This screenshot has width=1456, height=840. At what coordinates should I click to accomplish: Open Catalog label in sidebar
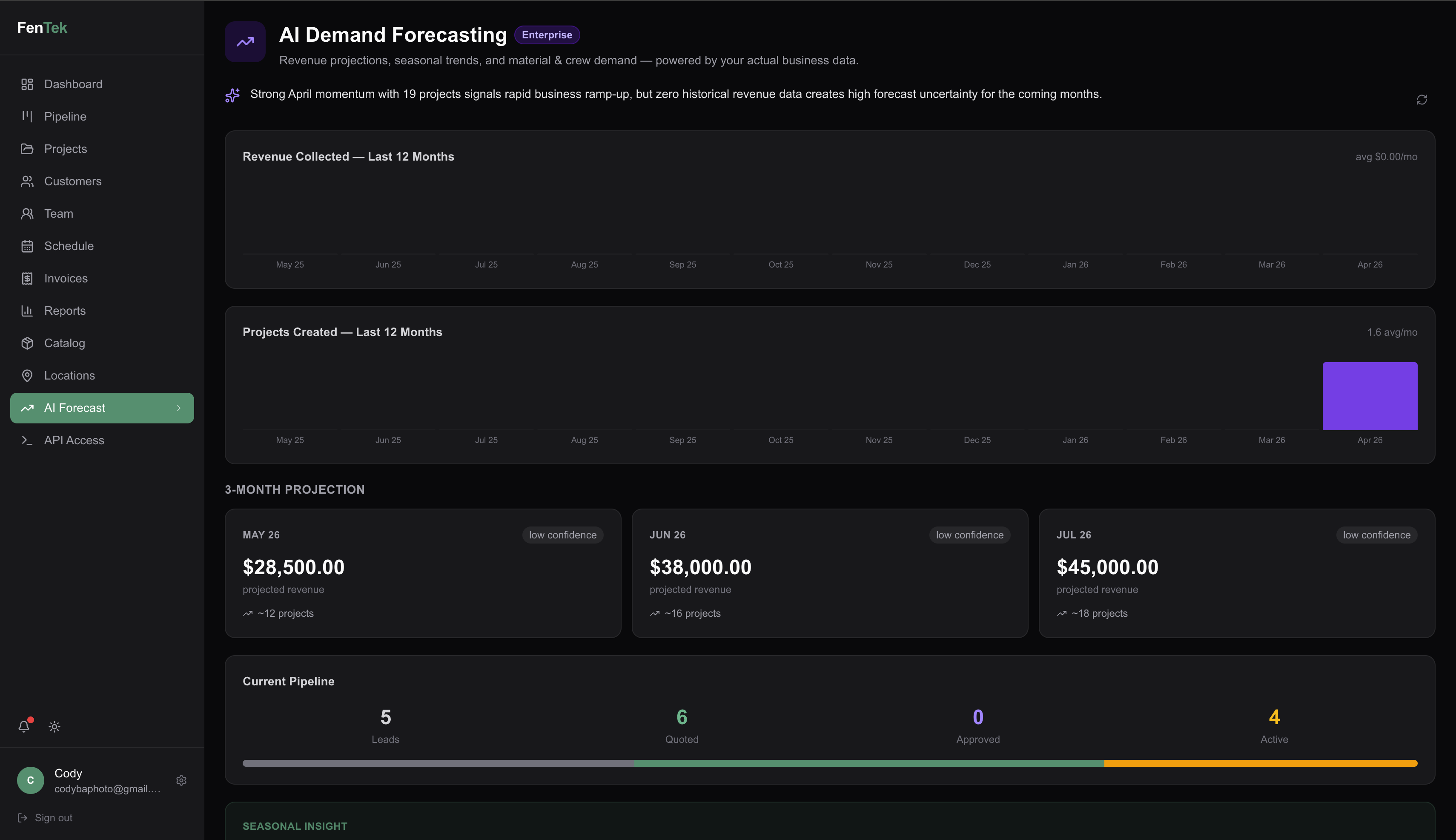65,343
